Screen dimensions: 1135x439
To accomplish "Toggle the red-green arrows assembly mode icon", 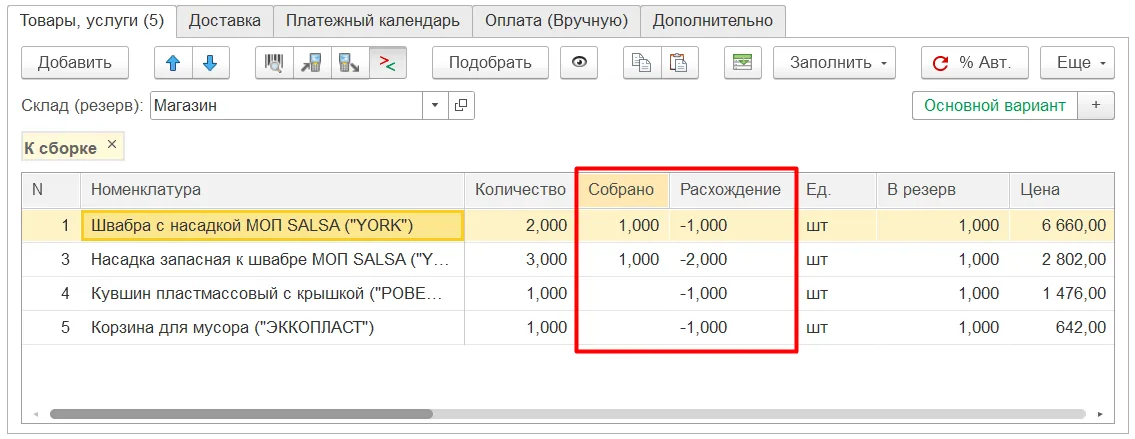I will pos(387,63).
